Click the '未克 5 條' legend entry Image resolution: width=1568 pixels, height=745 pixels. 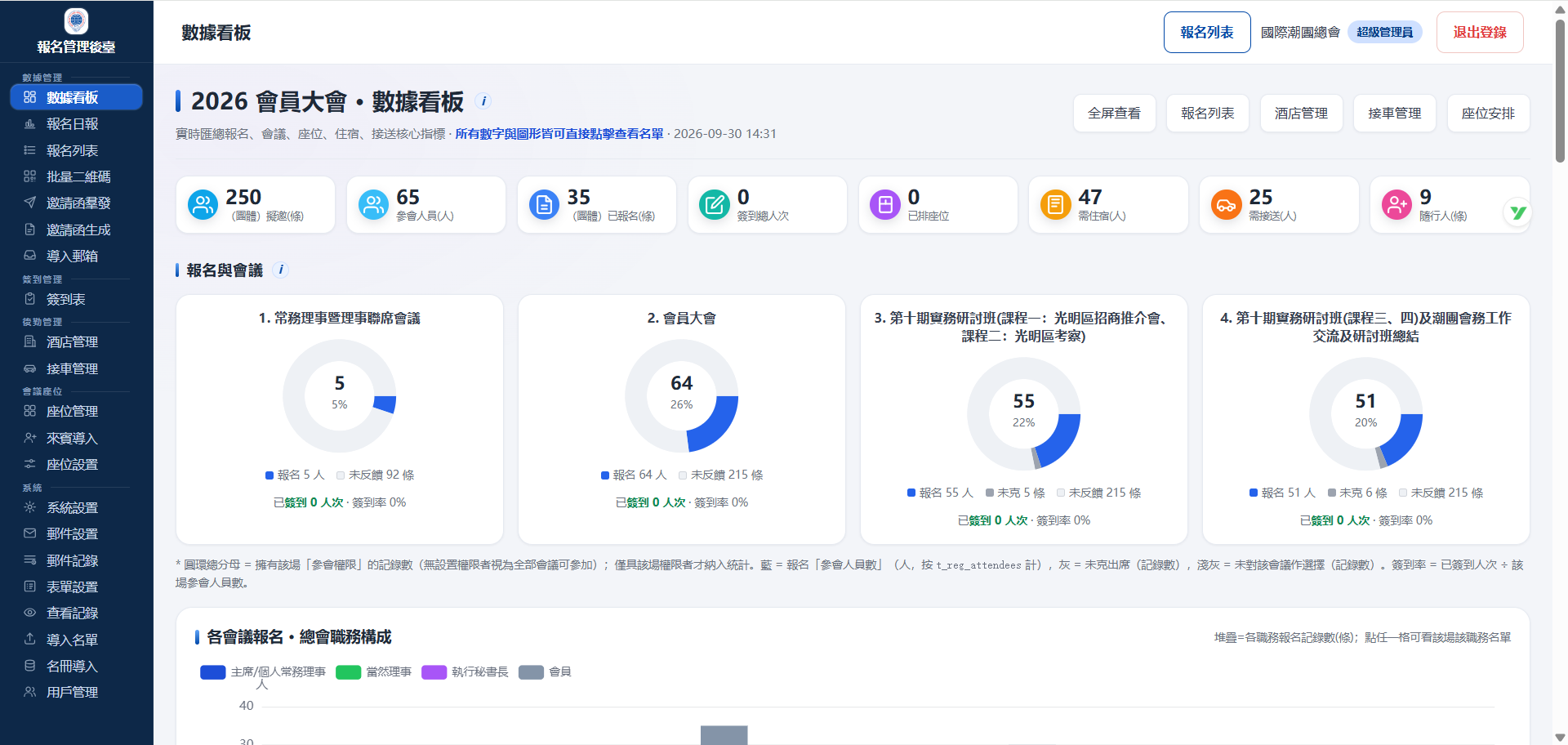(x=1015, y=493)
